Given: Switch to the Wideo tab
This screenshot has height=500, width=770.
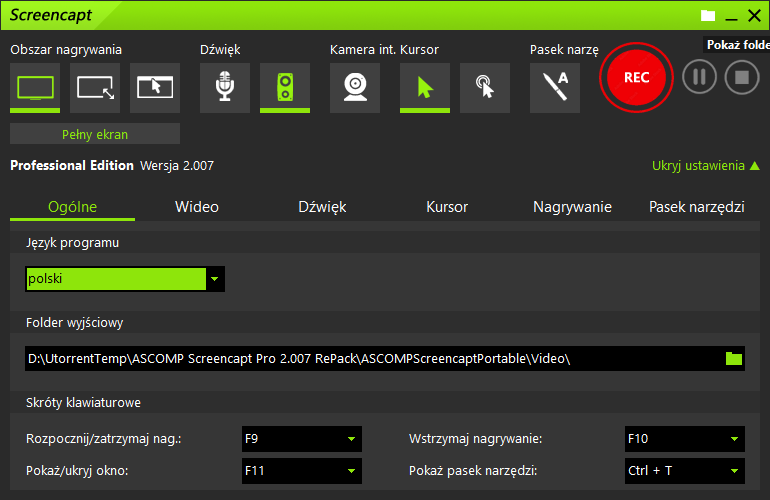Looking at the screenshot, I should coord(197,207).
